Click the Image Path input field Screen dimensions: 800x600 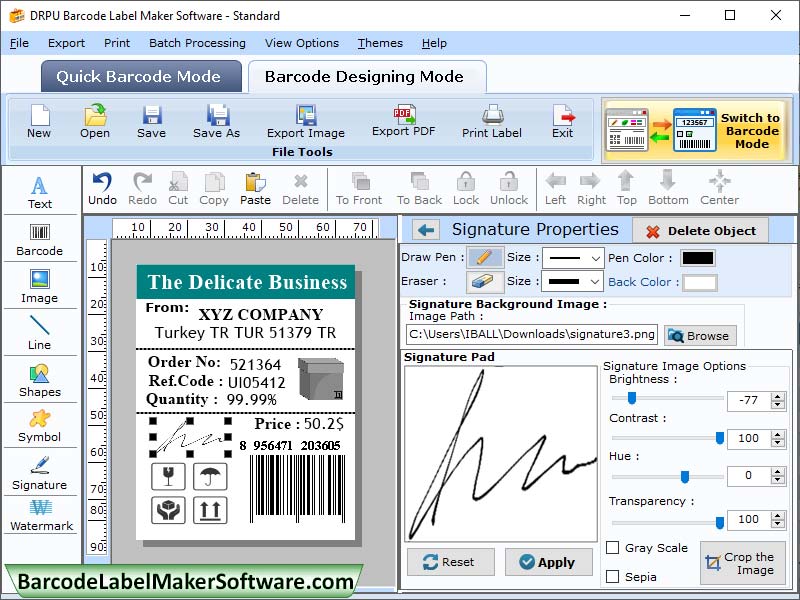tap(532, 335)
